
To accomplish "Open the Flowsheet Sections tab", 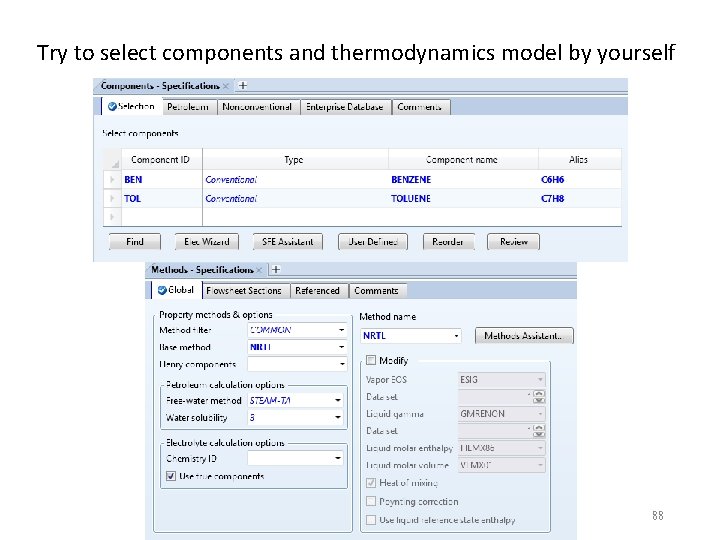I will point(244,291).
